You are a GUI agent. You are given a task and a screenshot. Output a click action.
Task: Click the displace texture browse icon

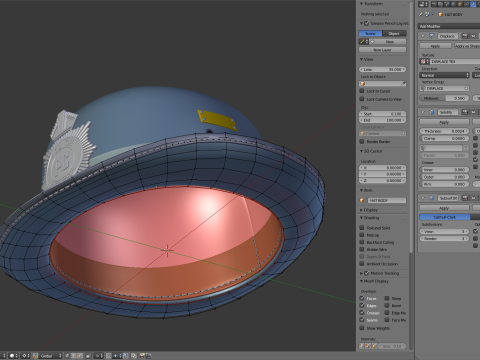[x=424, y=61]
